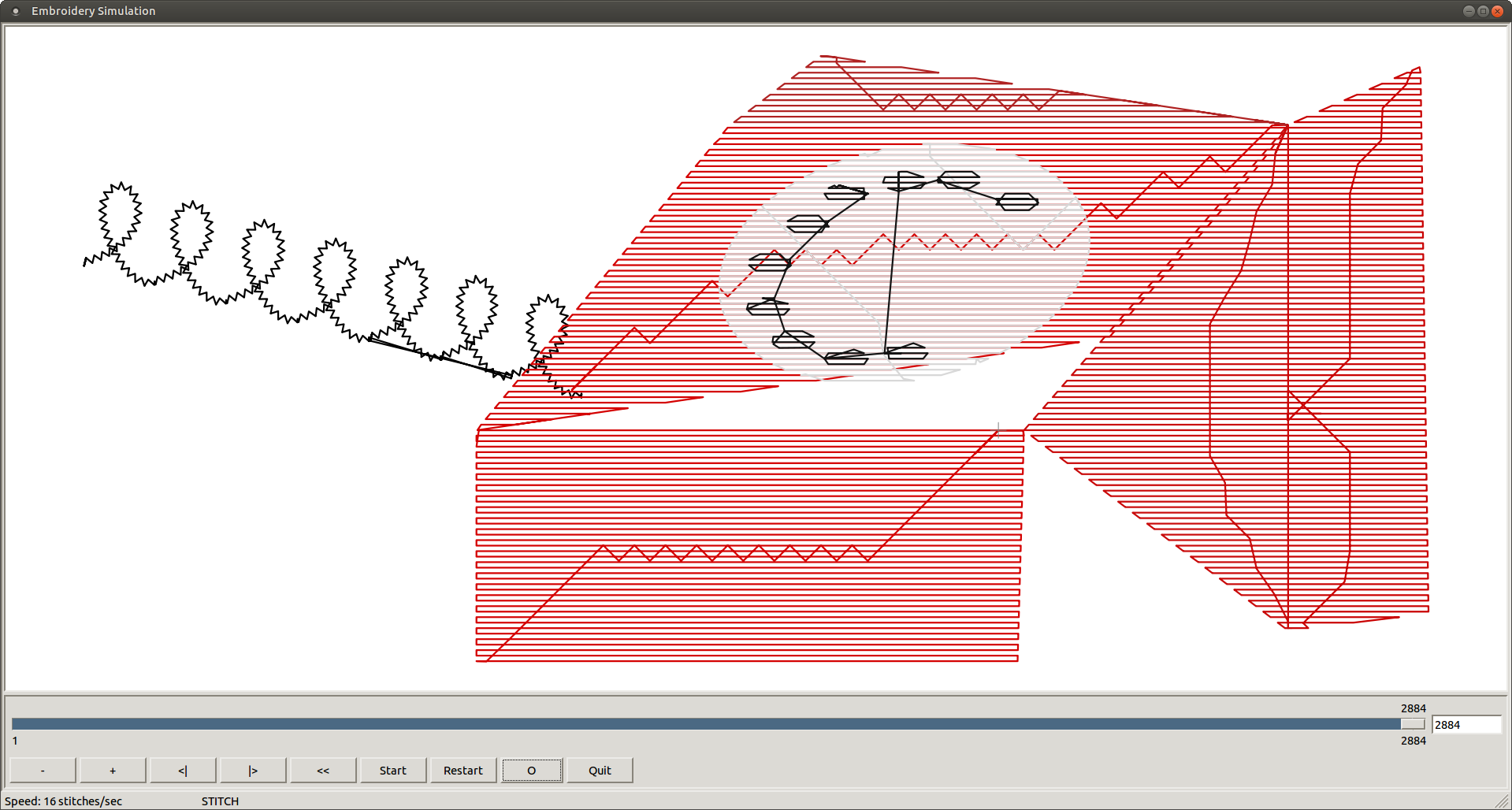Click the stitch progress slider bar

[x=718, y=724]
